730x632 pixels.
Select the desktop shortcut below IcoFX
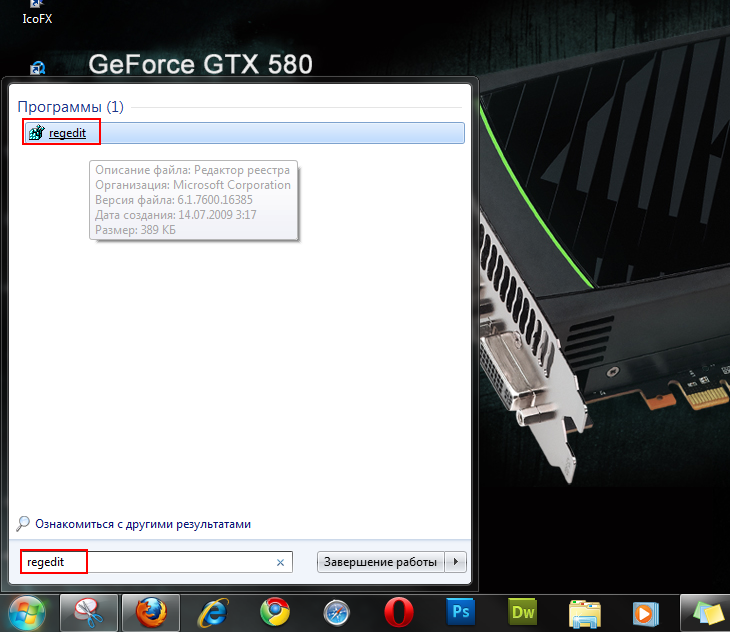(x=38, y=68)
